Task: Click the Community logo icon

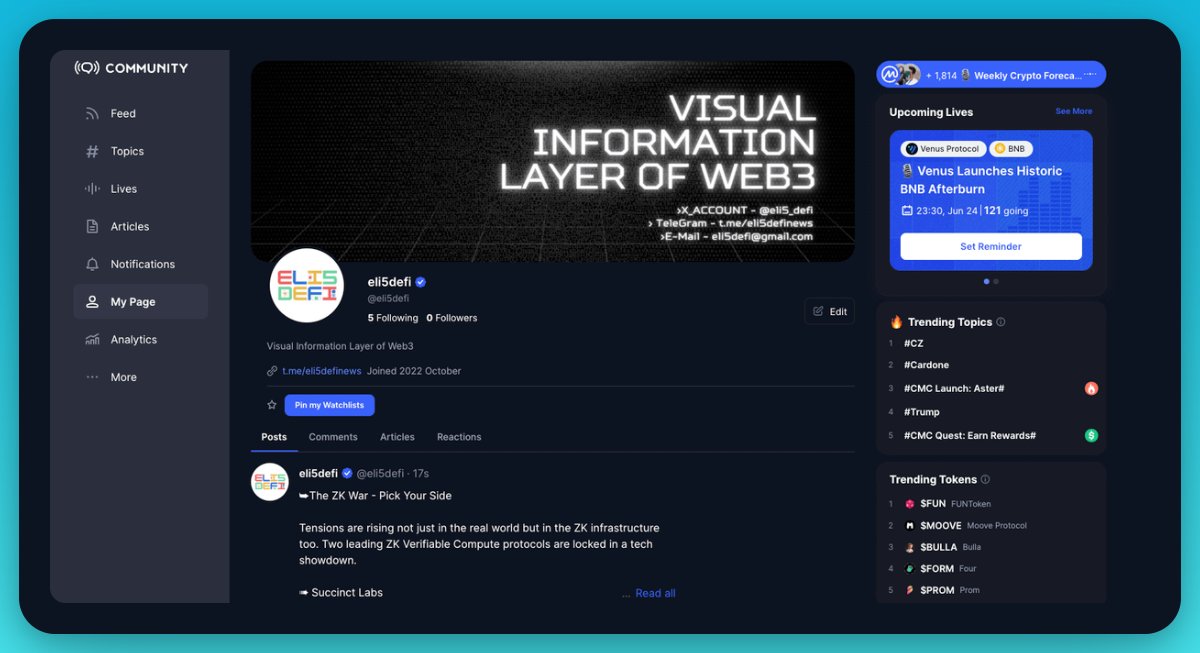Action: (x=87, y=68)
